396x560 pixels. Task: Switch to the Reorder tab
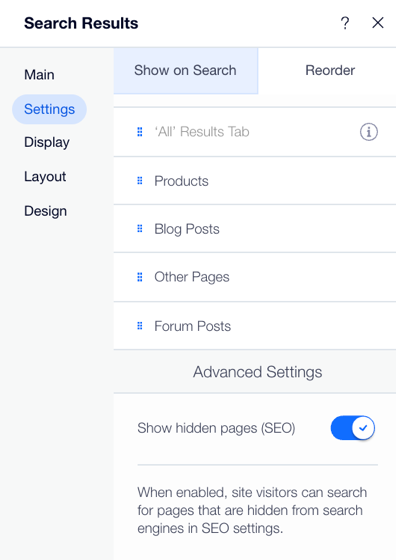coord(330,70)
